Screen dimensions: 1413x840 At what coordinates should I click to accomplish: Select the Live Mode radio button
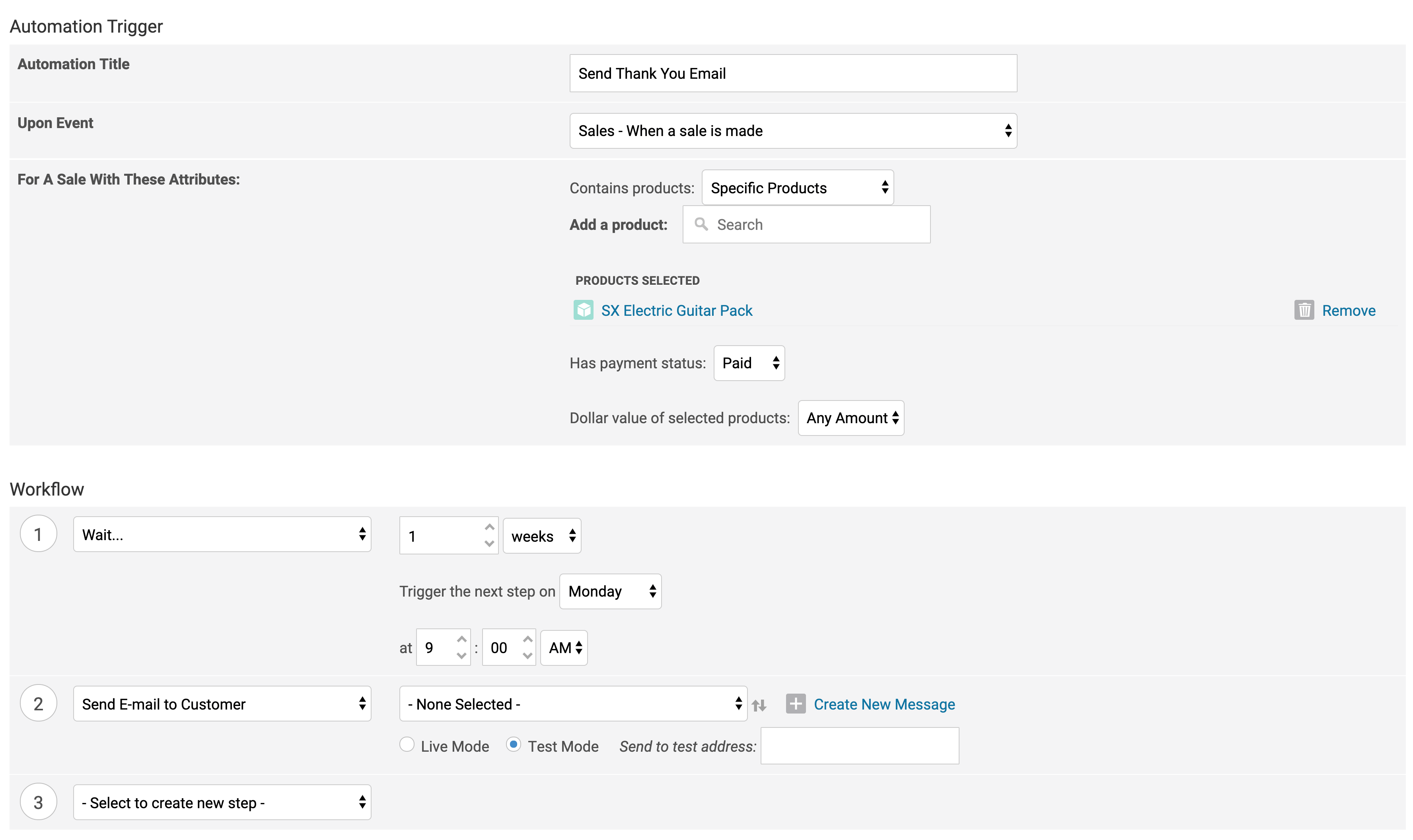click(x=407, y=744)
